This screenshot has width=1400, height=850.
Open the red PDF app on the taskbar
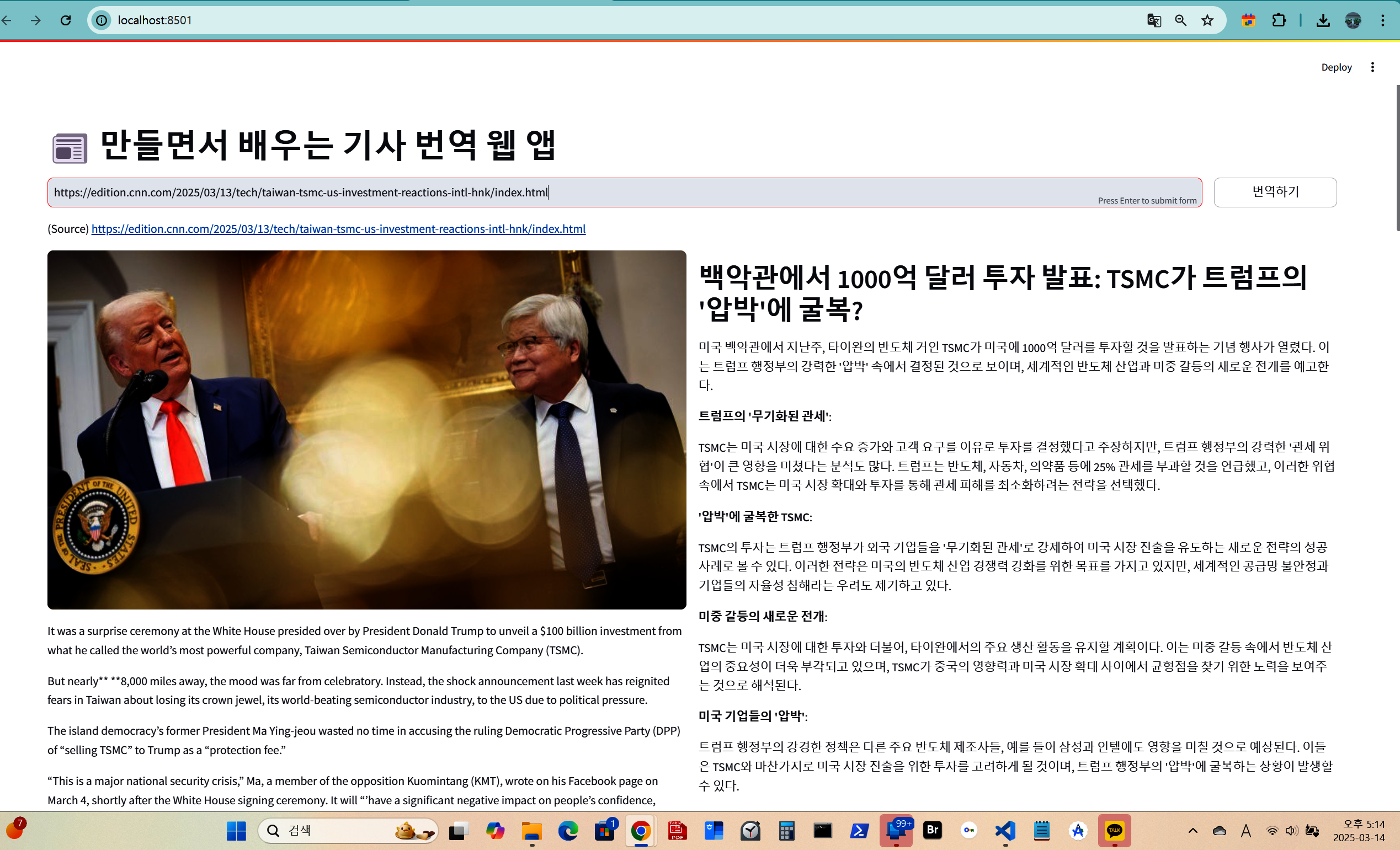[677, 831]
